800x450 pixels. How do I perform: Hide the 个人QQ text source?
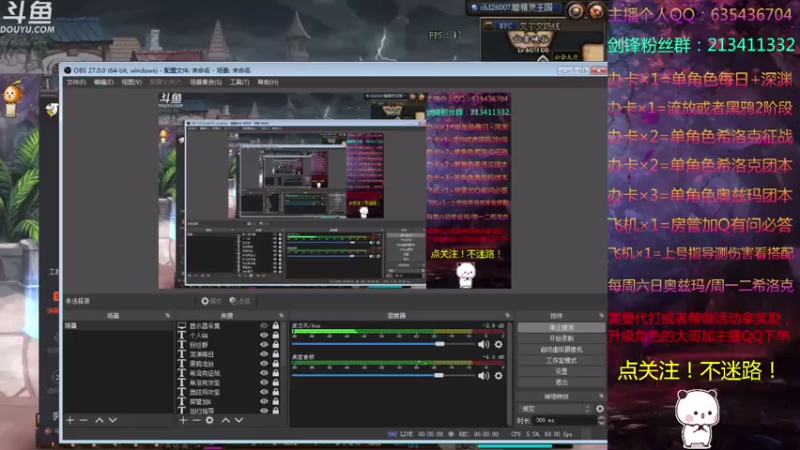264,335
